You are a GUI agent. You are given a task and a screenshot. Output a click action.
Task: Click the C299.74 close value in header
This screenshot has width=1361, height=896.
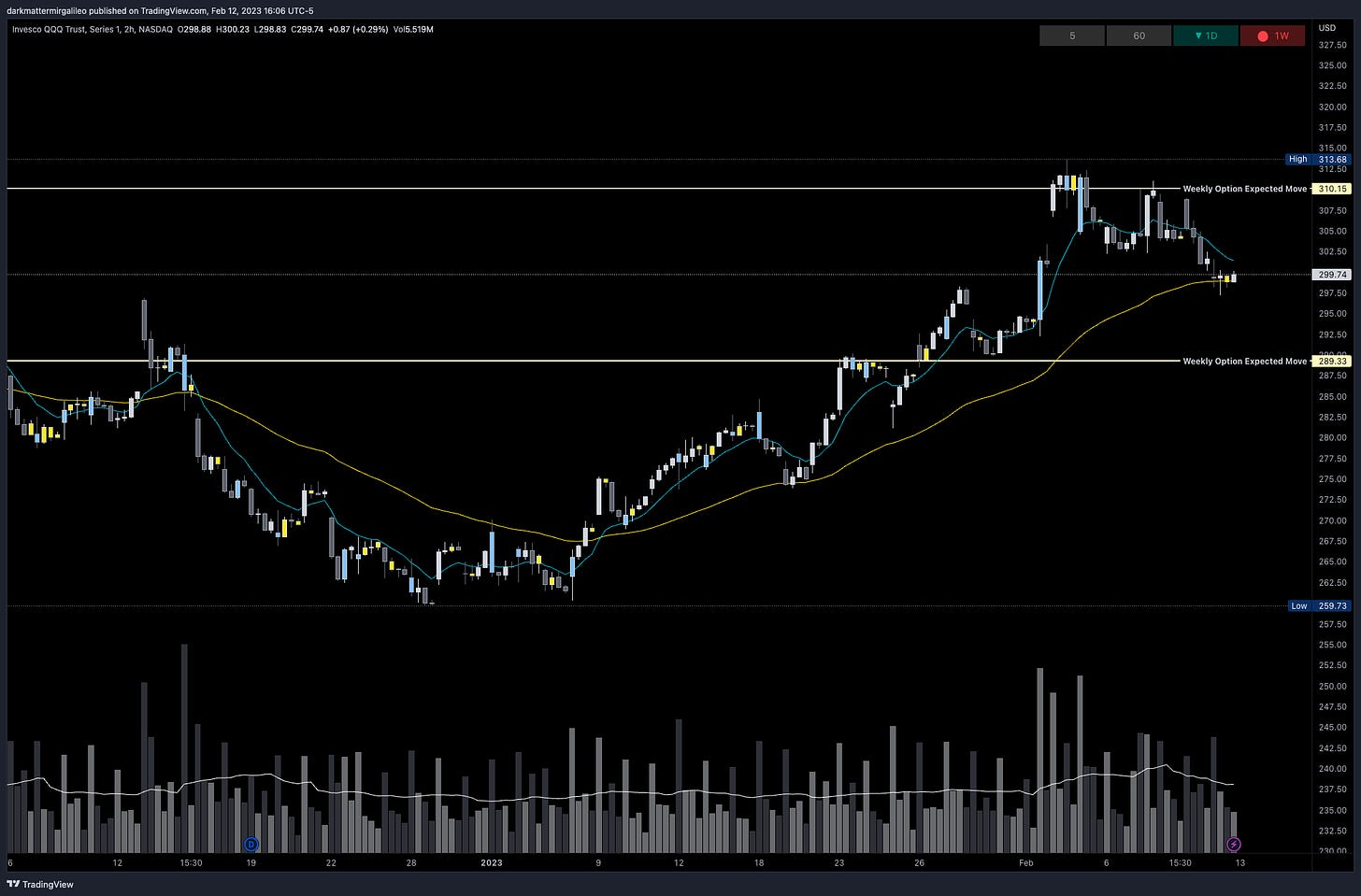click(308, 29)
